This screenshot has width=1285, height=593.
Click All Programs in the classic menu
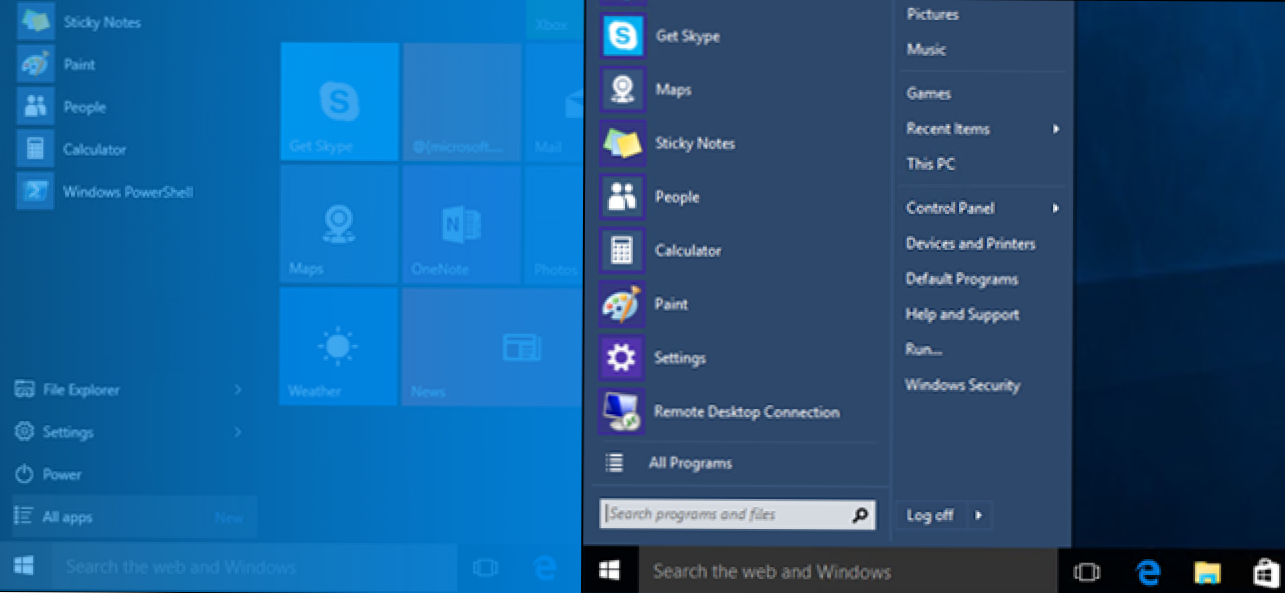click(x=690, y=463)
